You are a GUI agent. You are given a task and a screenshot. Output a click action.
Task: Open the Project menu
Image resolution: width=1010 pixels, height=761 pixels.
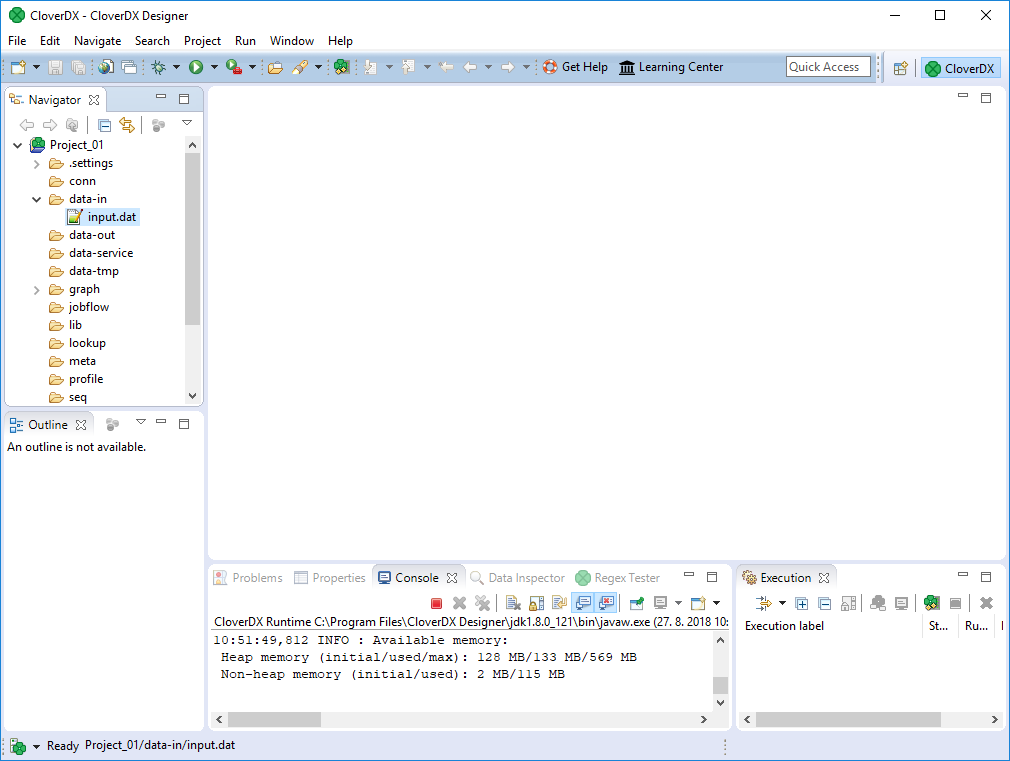[x=202, y=41]
